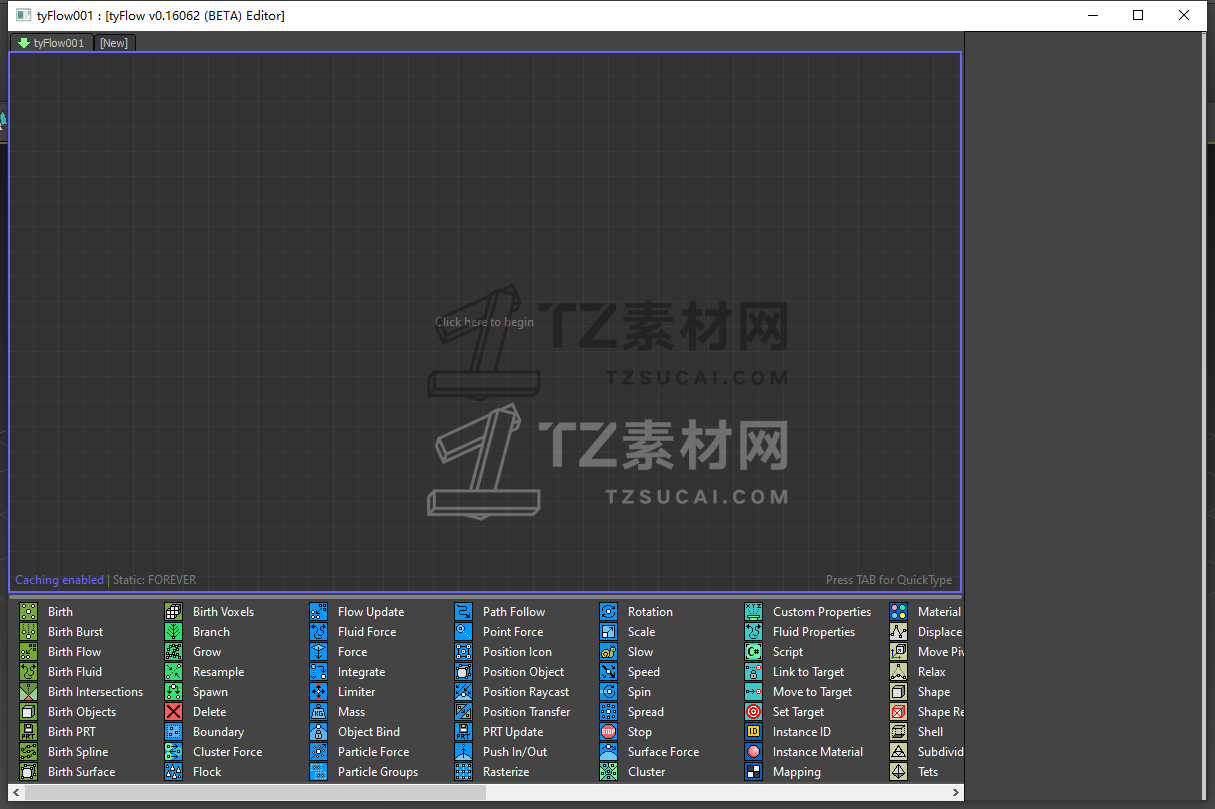1215x809 pixels.
Task: Pick the Move to Target operator icon
Action: coord(753,691)
